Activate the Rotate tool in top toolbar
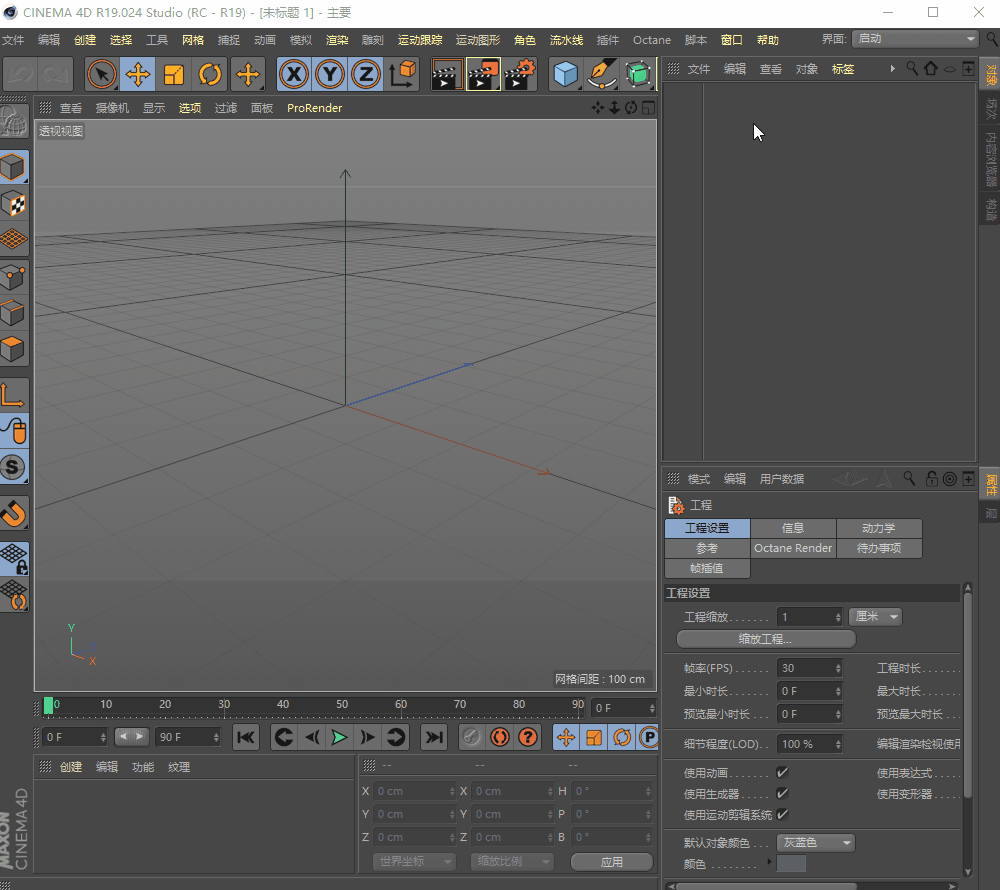 (x=210, y=75)
